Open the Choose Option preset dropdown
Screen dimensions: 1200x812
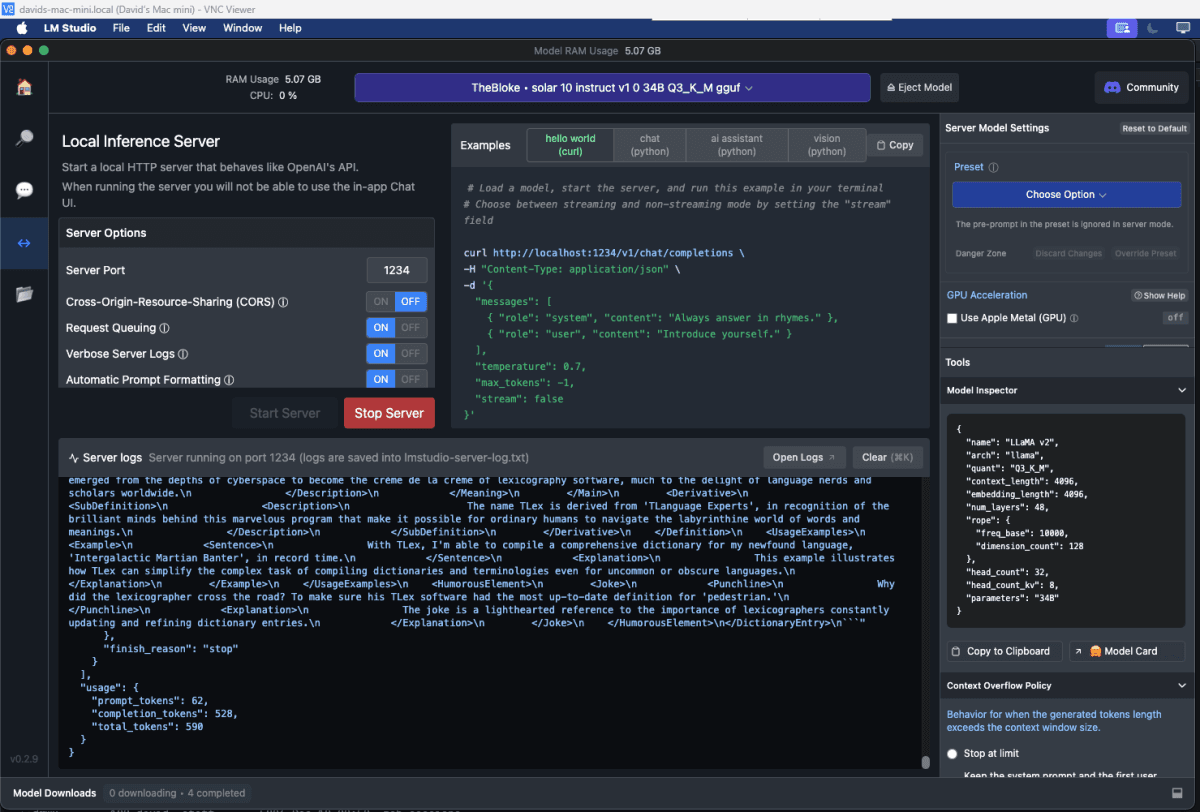pos(1066,195)
